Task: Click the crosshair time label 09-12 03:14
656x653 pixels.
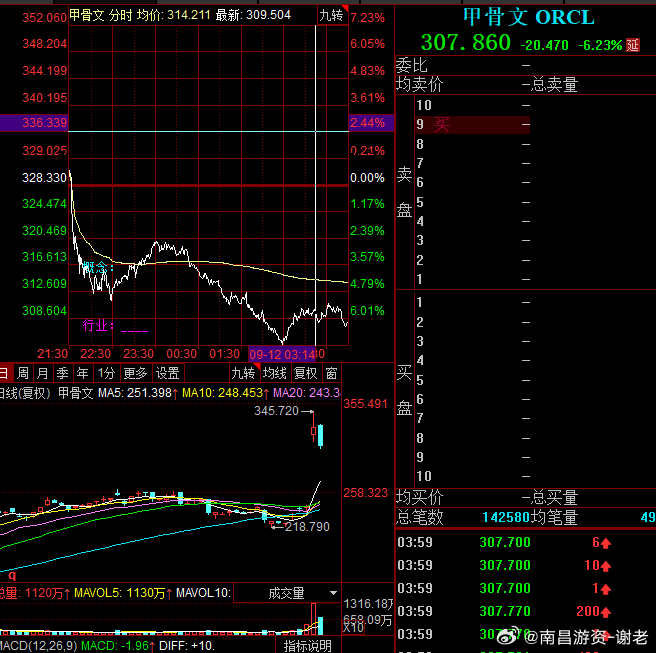Action: (282, 355)
